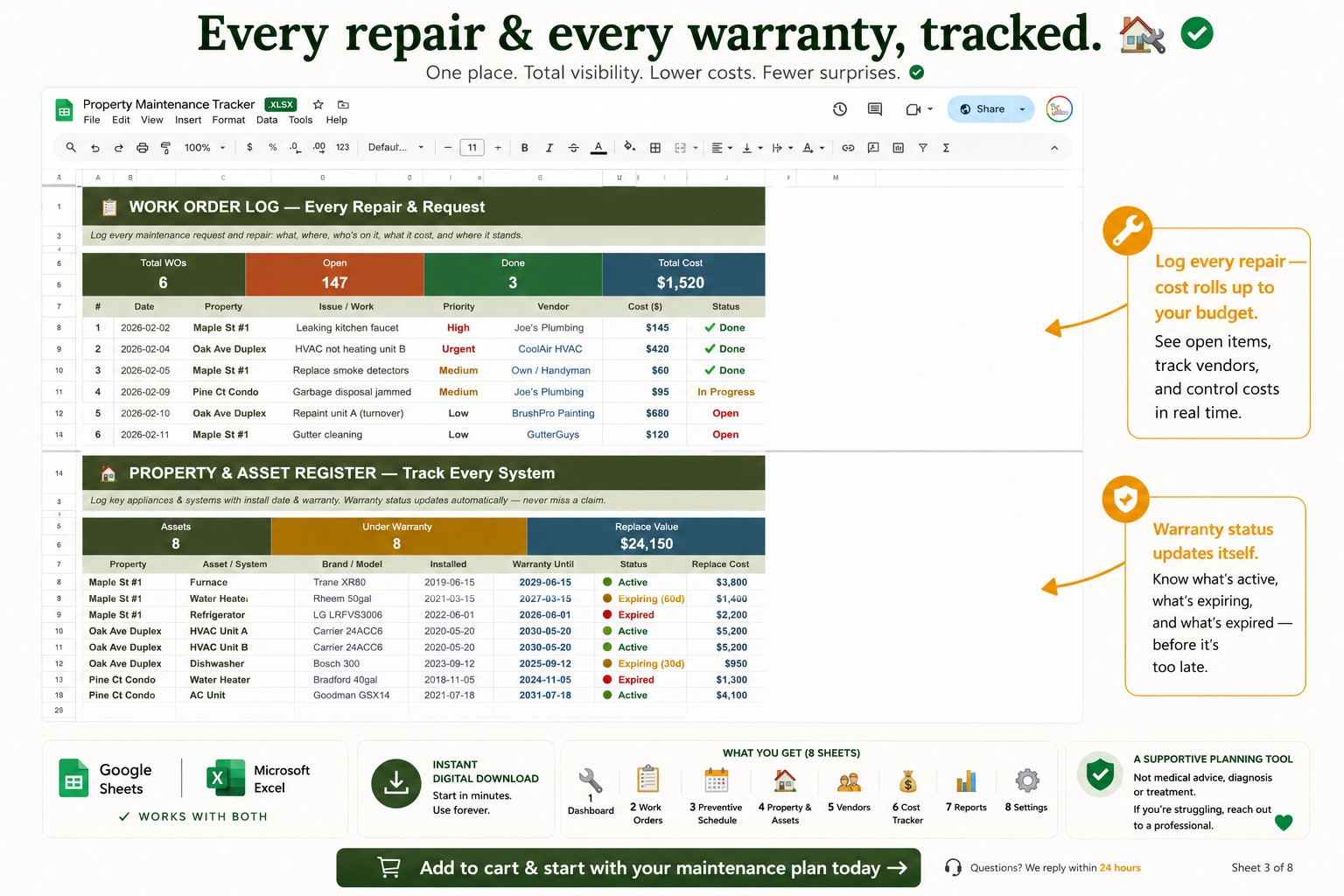Open the Default font dropdown
This screenshot has height=896, width=1344.
coord(396,148)
